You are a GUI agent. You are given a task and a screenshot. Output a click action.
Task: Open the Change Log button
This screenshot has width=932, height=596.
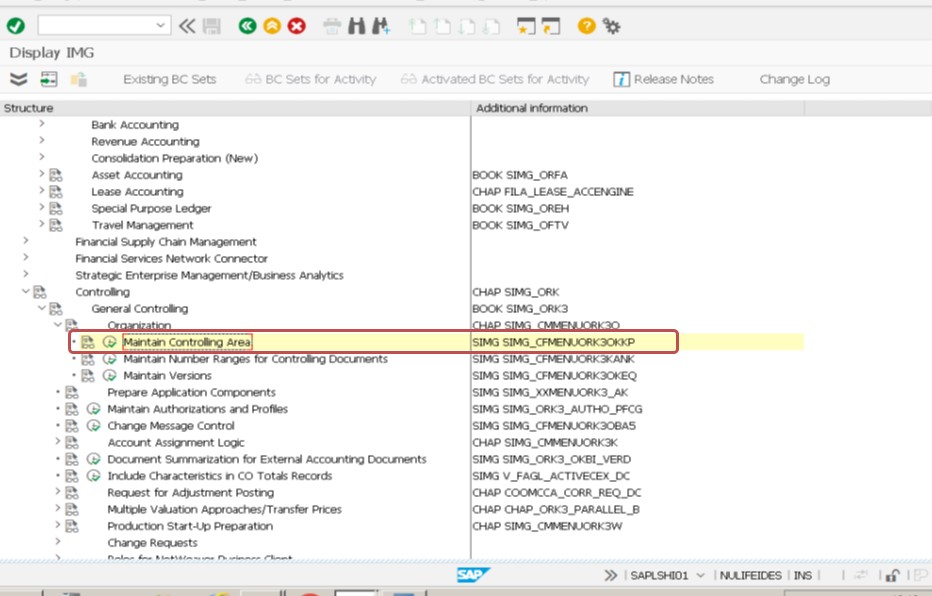[x=795, y=80]
